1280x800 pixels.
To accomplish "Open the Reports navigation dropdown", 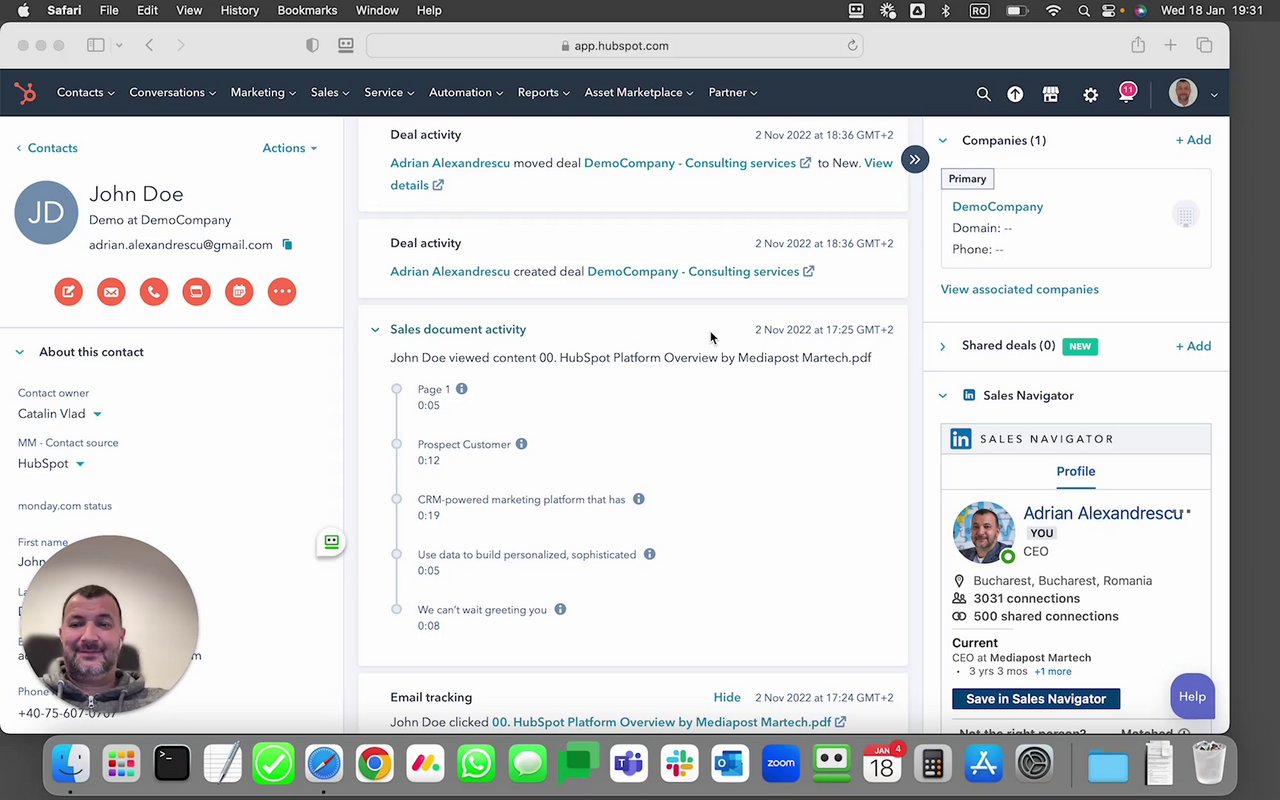I will pos(544,93).
